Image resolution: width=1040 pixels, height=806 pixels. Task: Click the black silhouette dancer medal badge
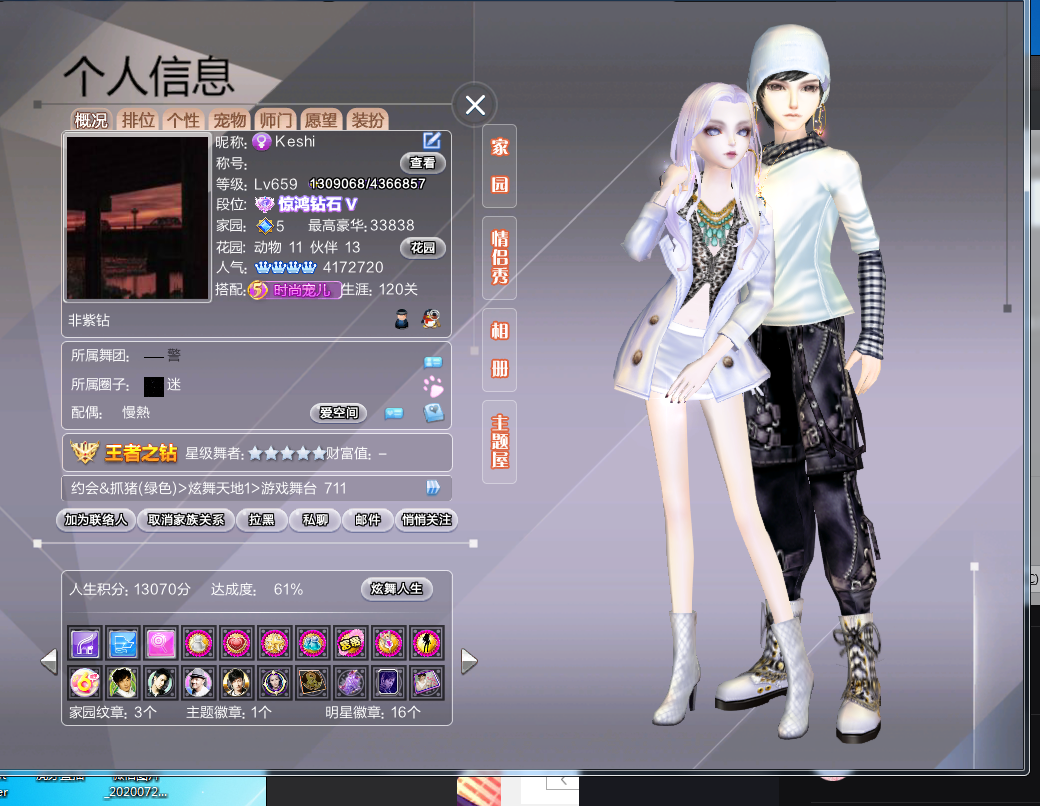426,643
